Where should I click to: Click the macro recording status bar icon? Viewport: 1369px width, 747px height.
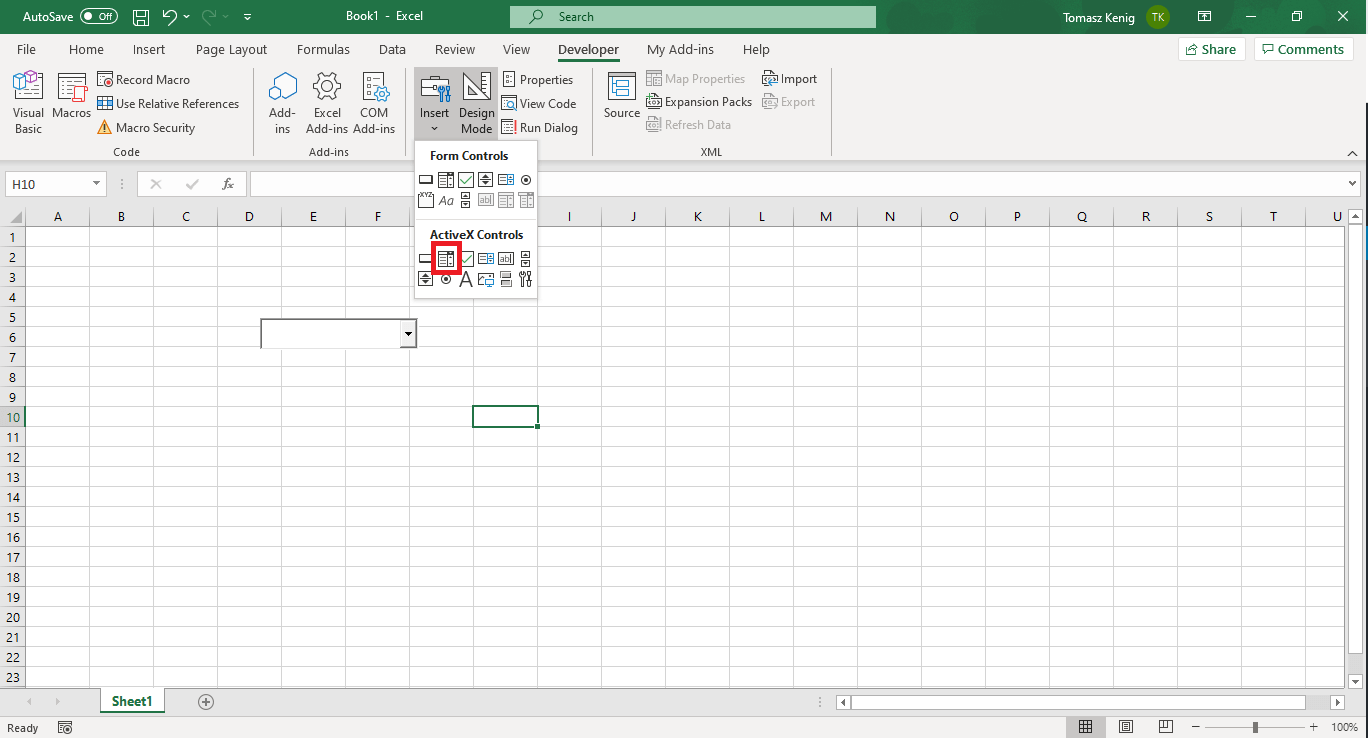65,728
